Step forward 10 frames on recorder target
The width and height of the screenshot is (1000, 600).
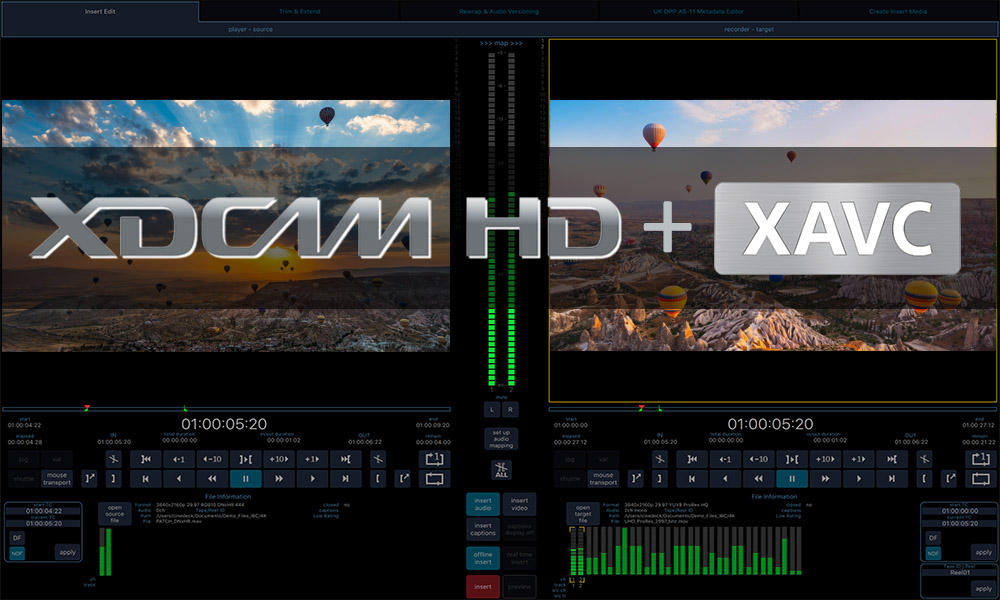click(825, 459)
